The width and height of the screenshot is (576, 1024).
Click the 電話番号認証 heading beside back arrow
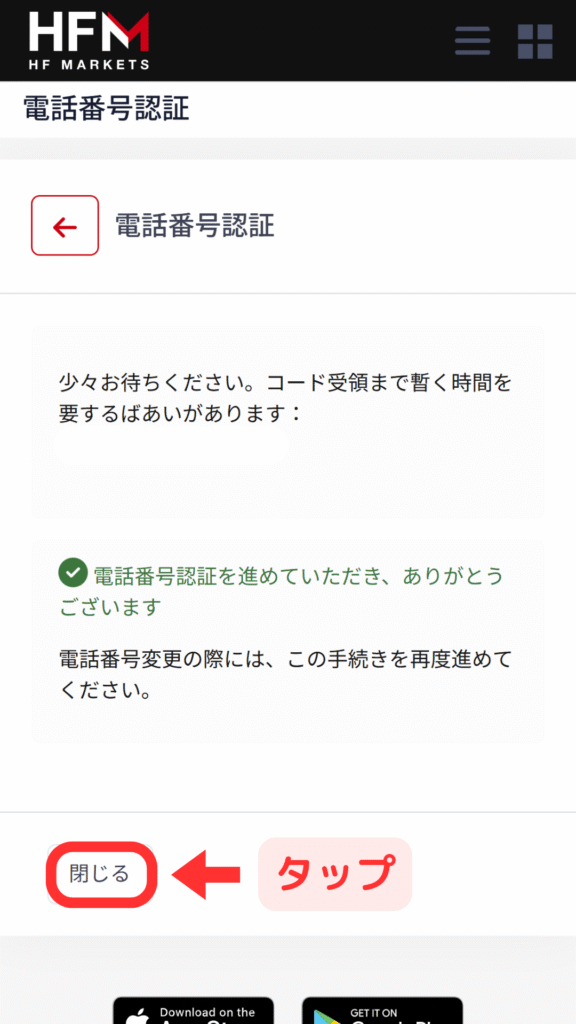195,225
